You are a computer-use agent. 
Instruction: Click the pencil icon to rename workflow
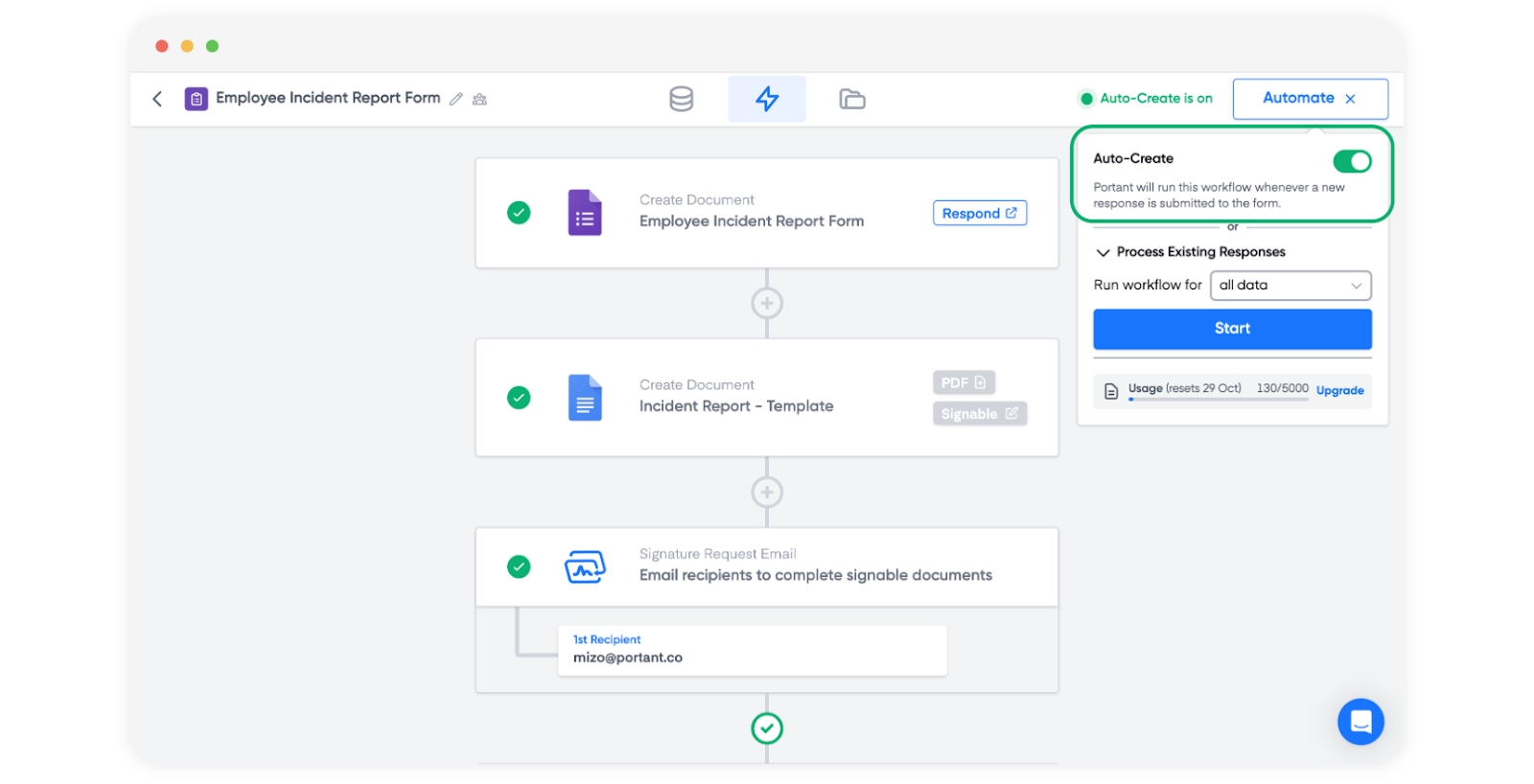tap(456, 99)
